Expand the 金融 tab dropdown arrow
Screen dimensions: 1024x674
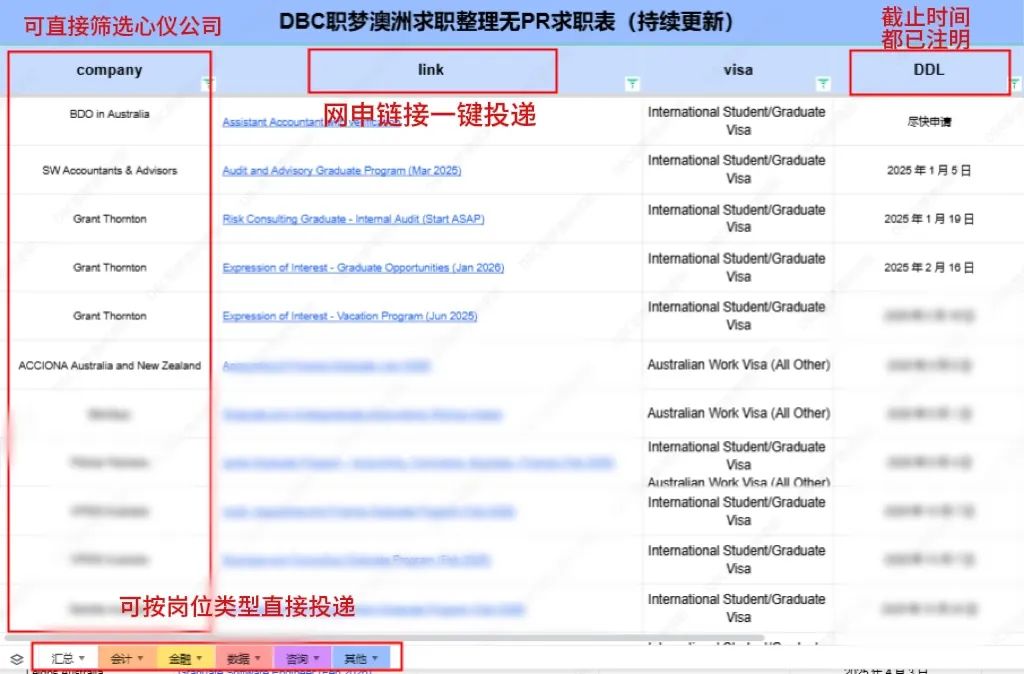(199, 658)
